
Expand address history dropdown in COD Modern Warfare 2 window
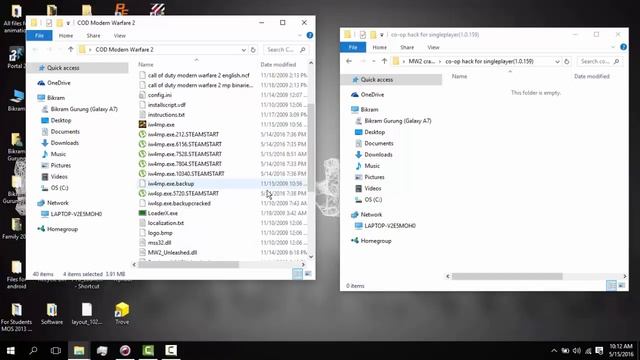tap(244, 50)
